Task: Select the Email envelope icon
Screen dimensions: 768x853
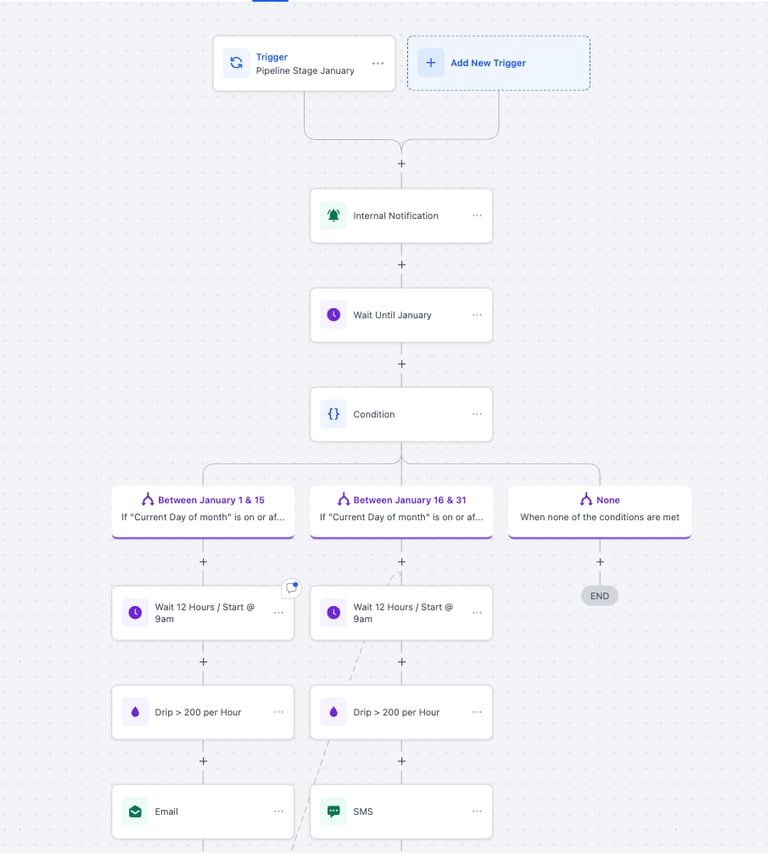Action: [x=136, y=811]
